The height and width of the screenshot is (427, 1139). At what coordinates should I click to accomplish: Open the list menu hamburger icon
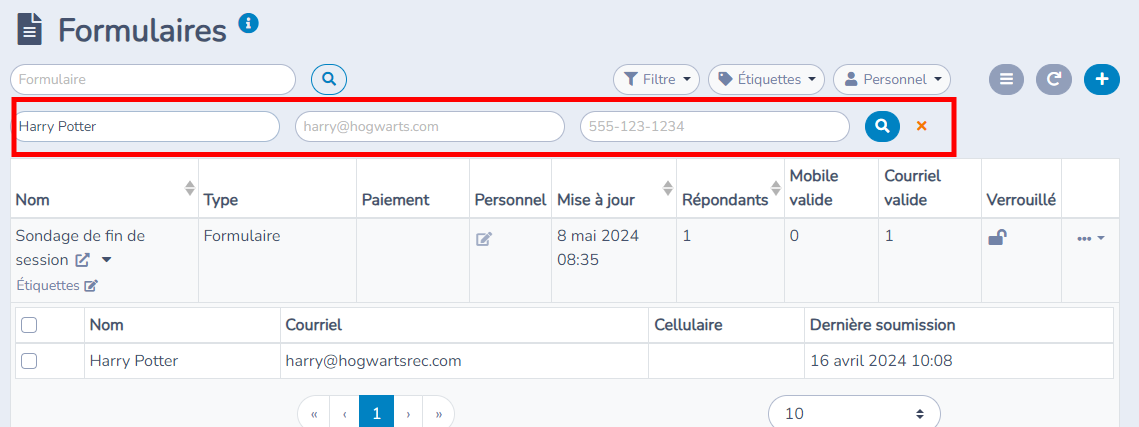(1006, 79)
